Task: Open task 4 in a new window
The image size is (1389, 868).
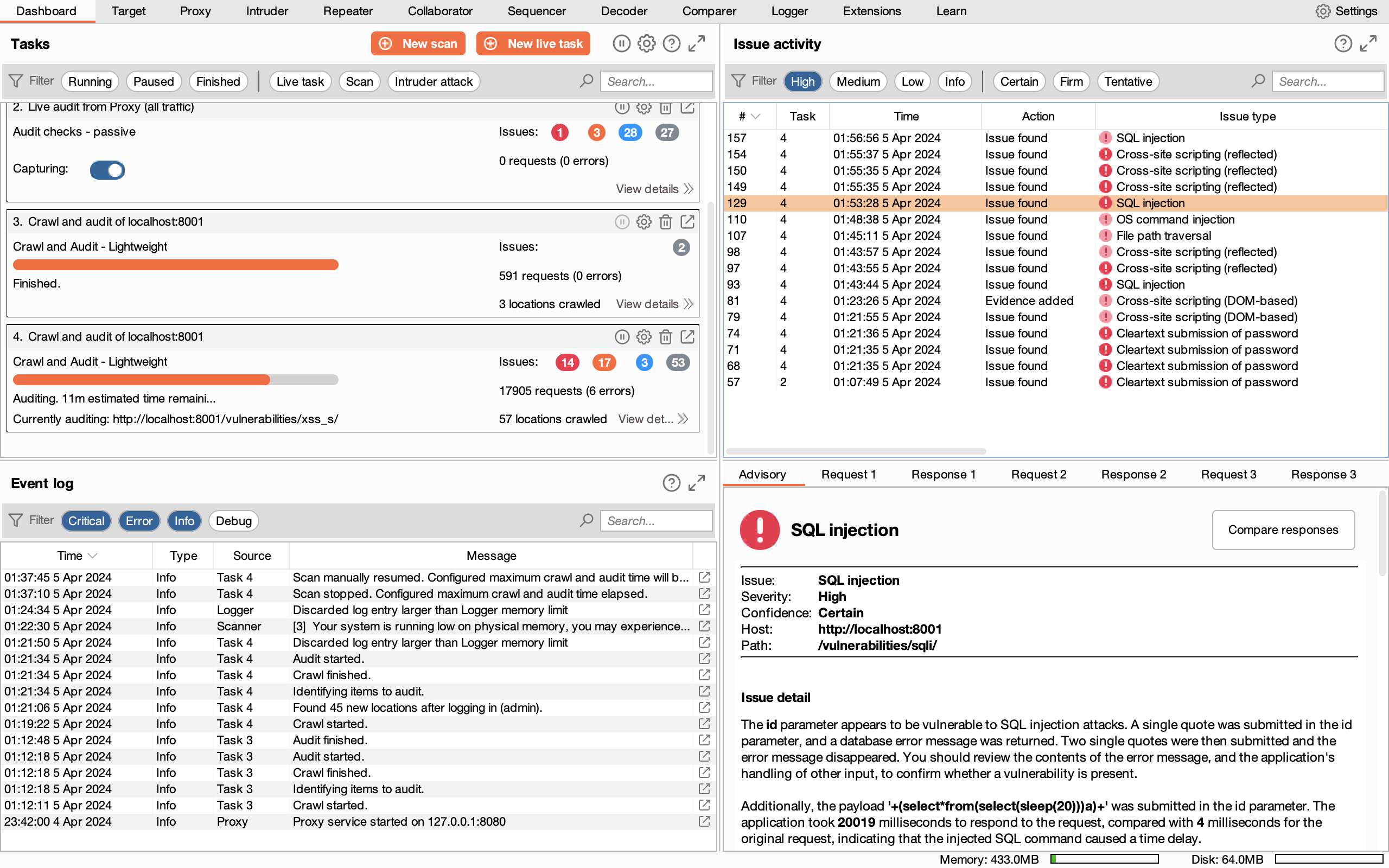Action: [687, 337]
